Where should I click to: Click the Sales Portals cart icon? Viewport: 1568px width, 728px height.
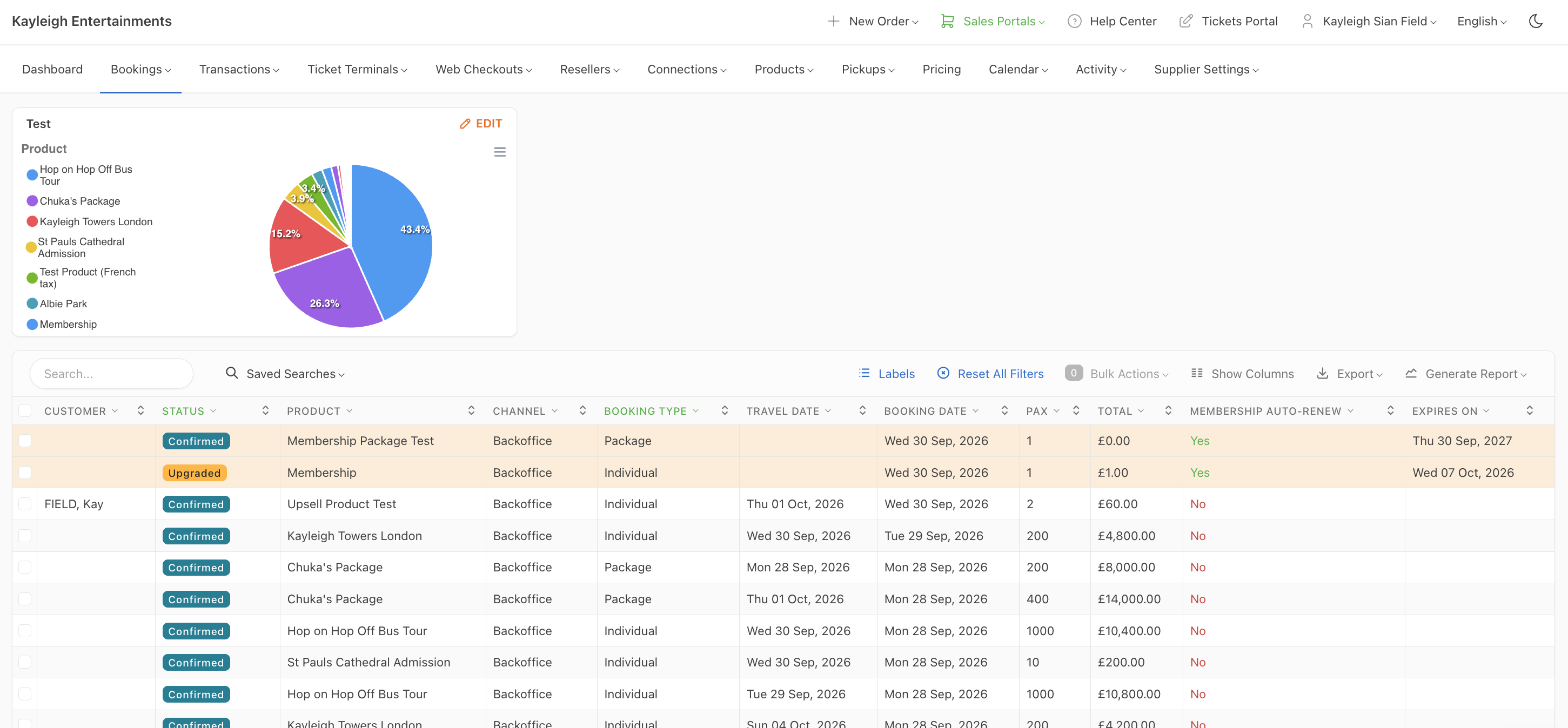click(947, 21)
